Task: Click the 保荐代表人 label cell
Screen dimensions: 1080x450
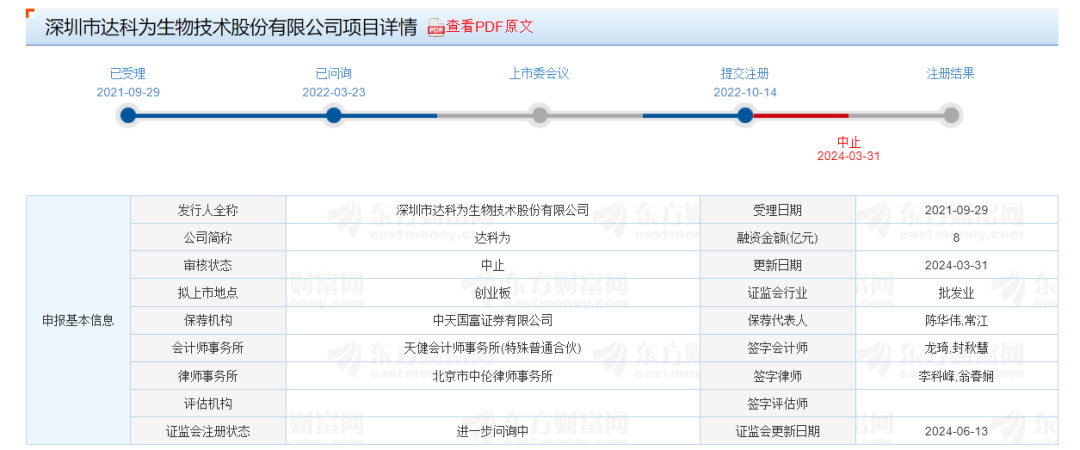Action: [778, 320]
